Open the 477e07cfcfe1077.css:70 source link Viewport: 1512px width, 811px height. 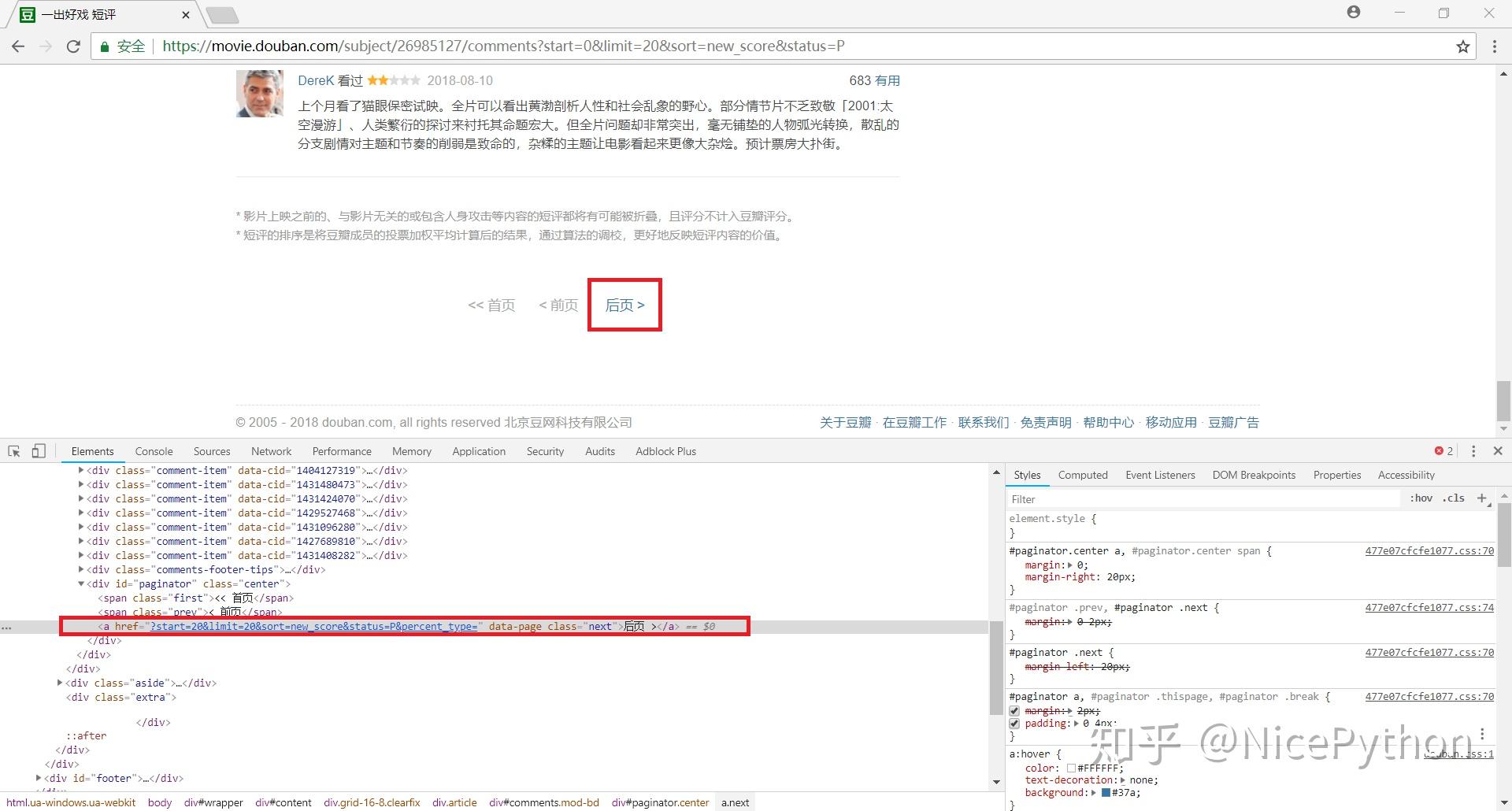[x=1429, y=551]
